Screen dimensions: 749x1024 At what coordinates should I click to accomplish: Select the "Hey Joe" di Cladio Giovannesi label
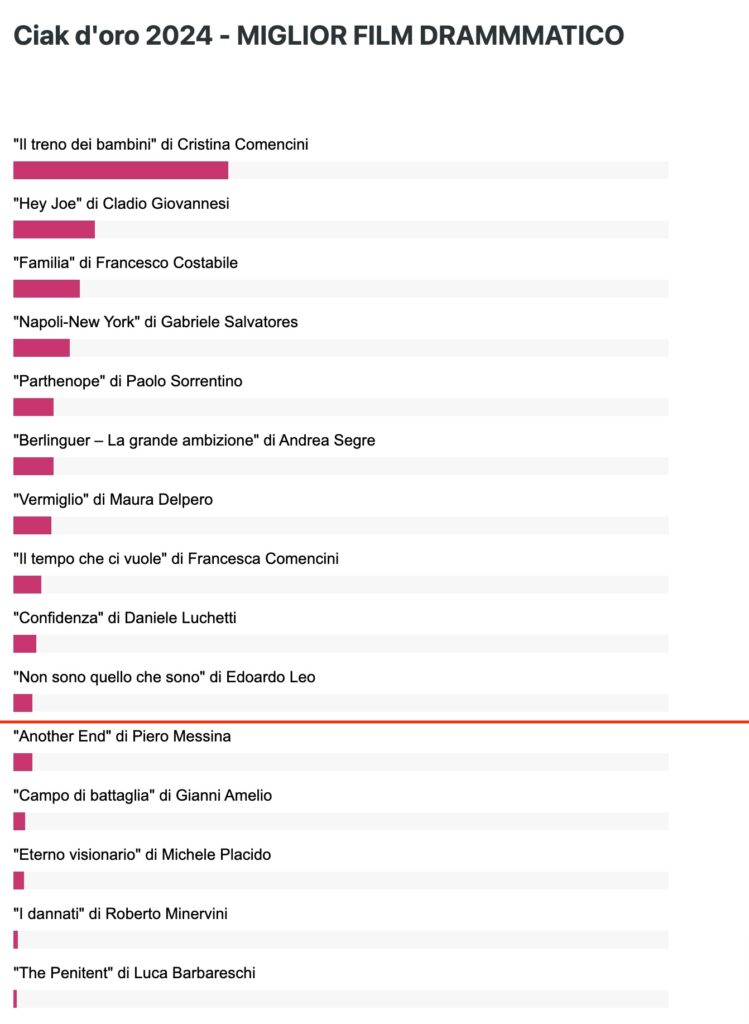(121, 203)
